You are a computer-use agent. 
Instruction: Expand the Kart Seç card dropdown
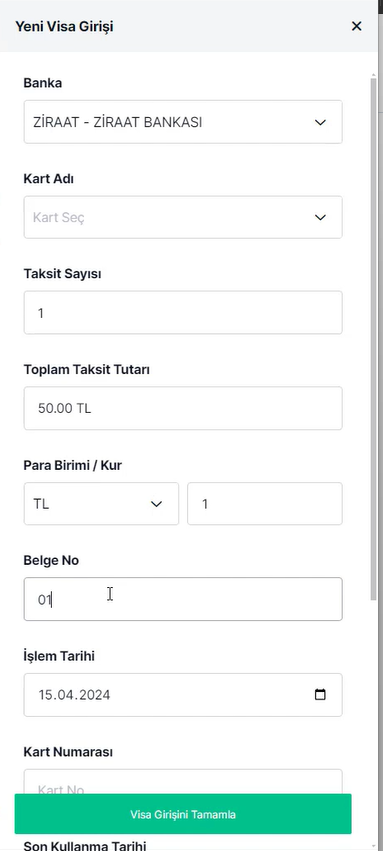click(183, 217)
